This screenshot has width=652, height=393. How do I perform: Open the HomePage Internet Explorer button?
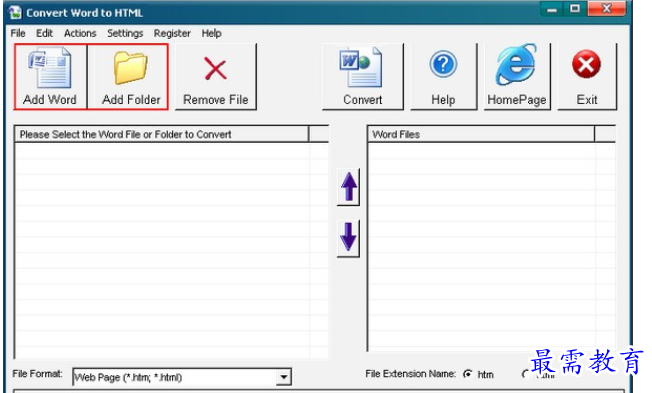(x=517, y=77)
